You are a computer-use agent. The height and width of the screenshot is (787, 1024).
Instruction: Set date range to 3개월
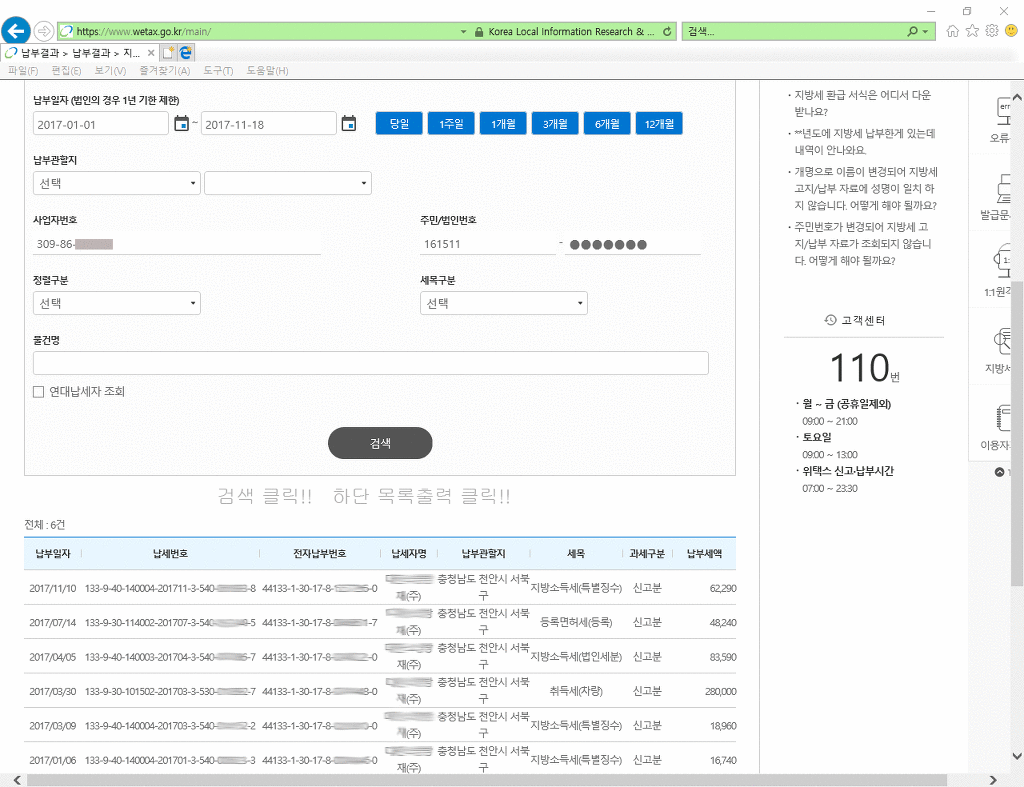click(x=555, y=124)
